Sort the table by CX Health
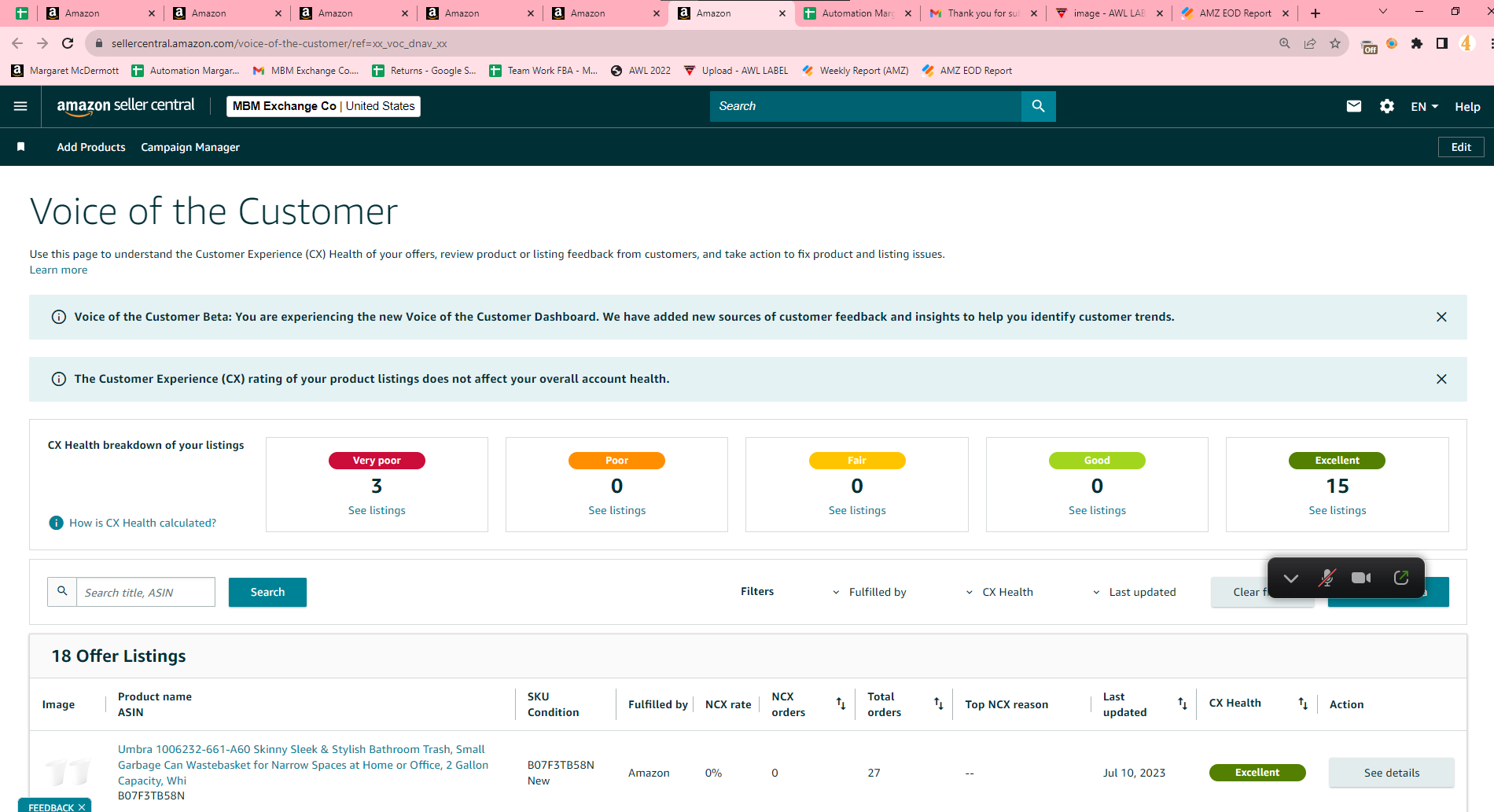This screenshot has width=1494, height=812. [x=1303, y=704]
